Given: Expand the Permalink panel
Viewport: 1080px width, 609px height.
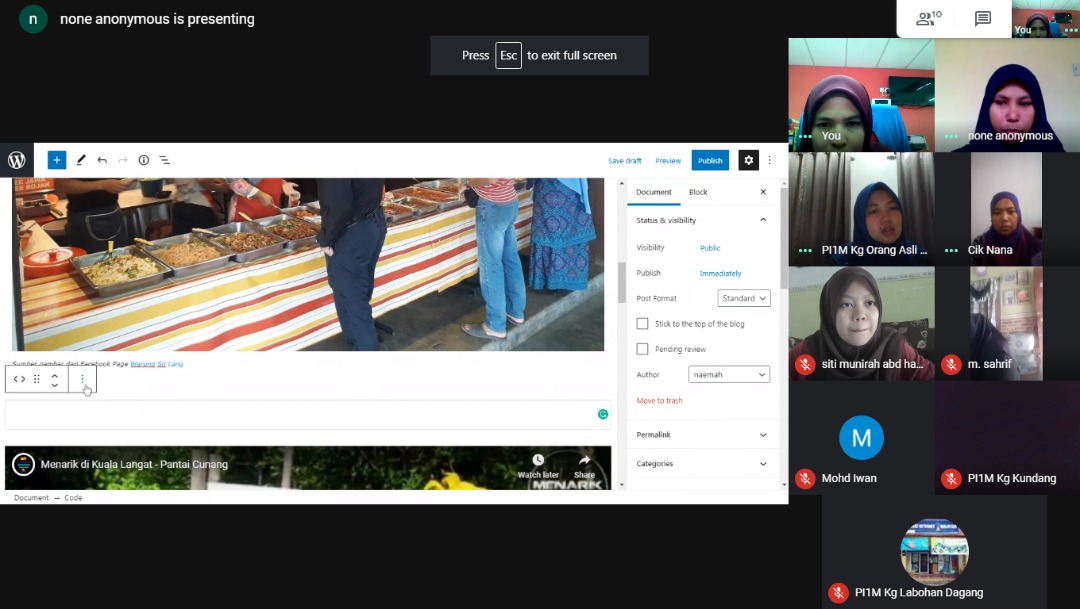Looking at the screenshot, I should click(700, 435).
